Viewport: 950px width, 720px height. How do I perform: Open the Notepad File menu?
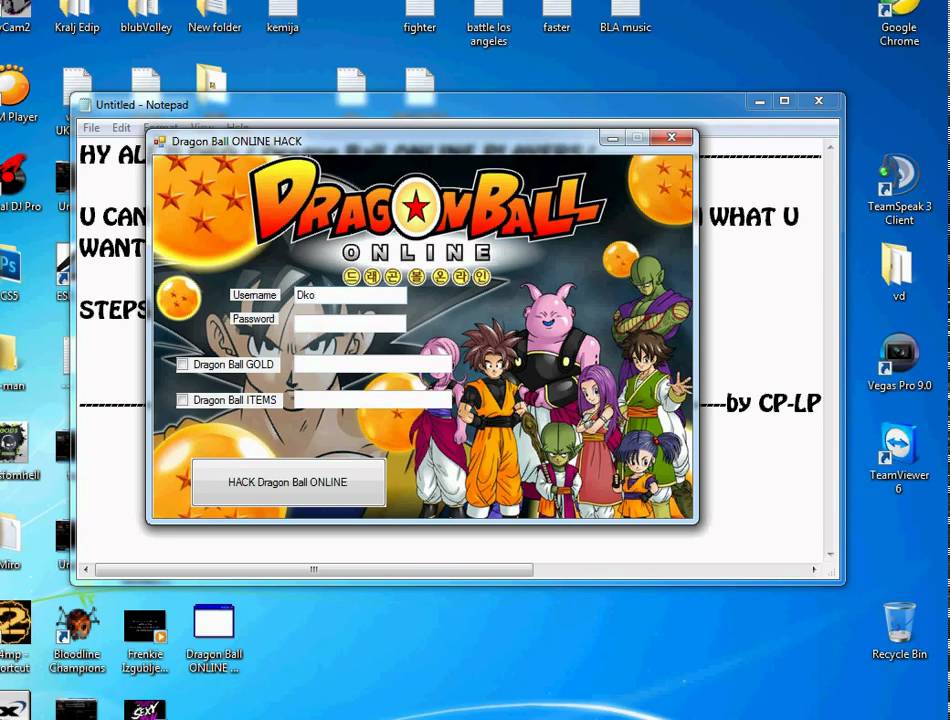[91, 127]
